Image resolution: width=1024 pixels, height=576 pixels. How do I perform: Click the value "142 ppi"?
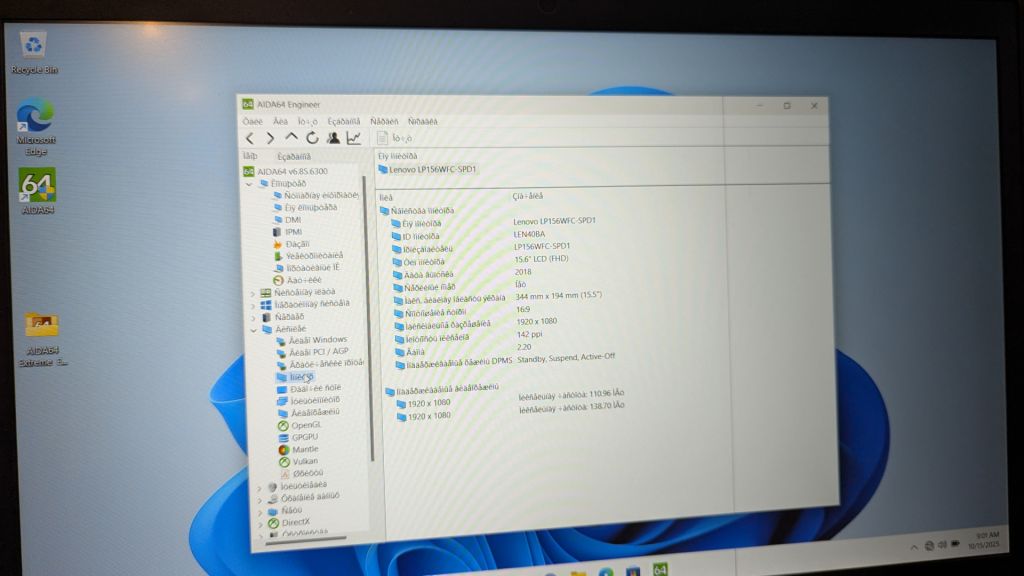[x=529, y=334]
